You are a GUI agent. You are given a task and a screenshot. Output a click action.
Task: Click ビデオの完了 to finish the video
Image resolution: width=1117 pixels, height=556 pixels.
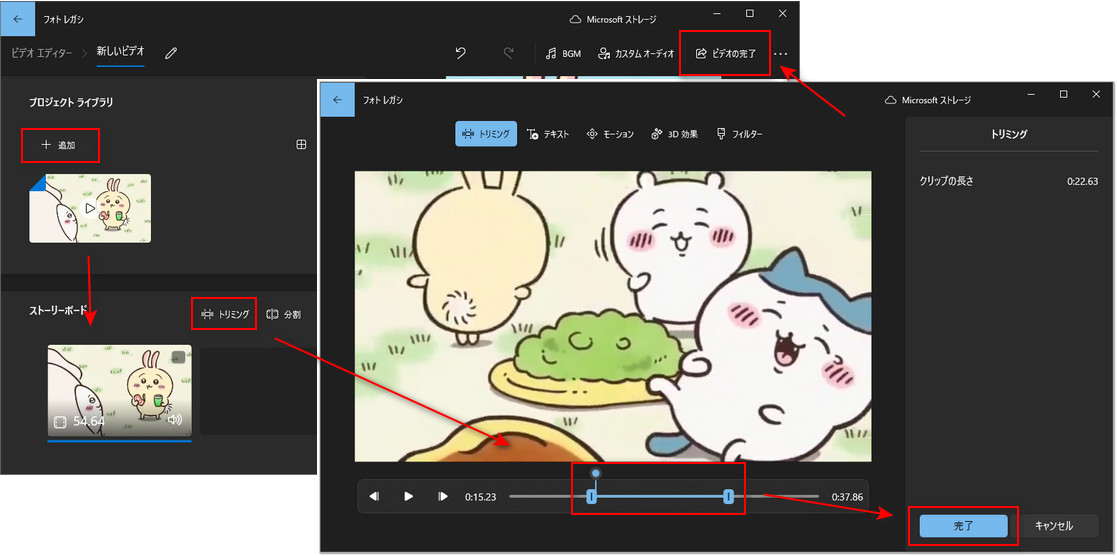tap(725, 53)
